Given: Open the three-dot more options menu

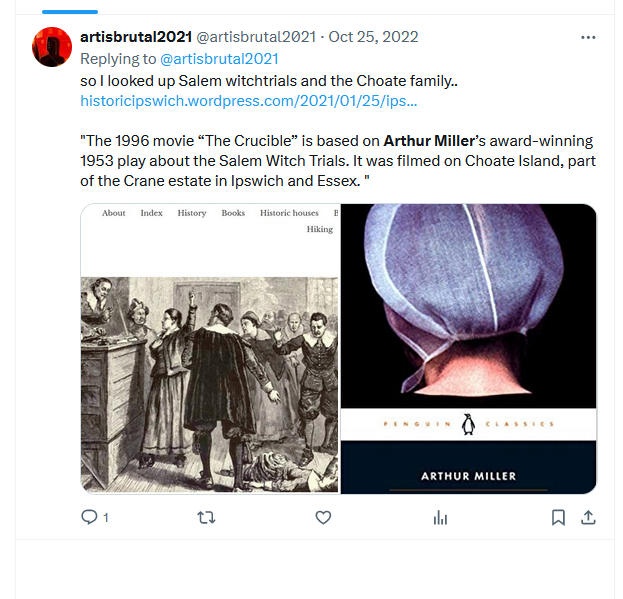Looking at the screenshot, I should coord(588,37).
